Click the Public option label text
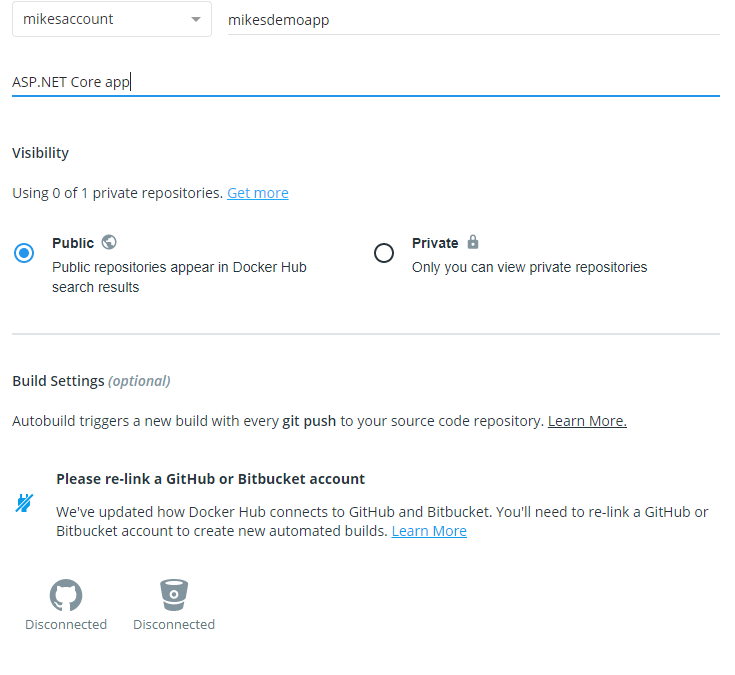This screenshot has width=735, height=675. 73,243
